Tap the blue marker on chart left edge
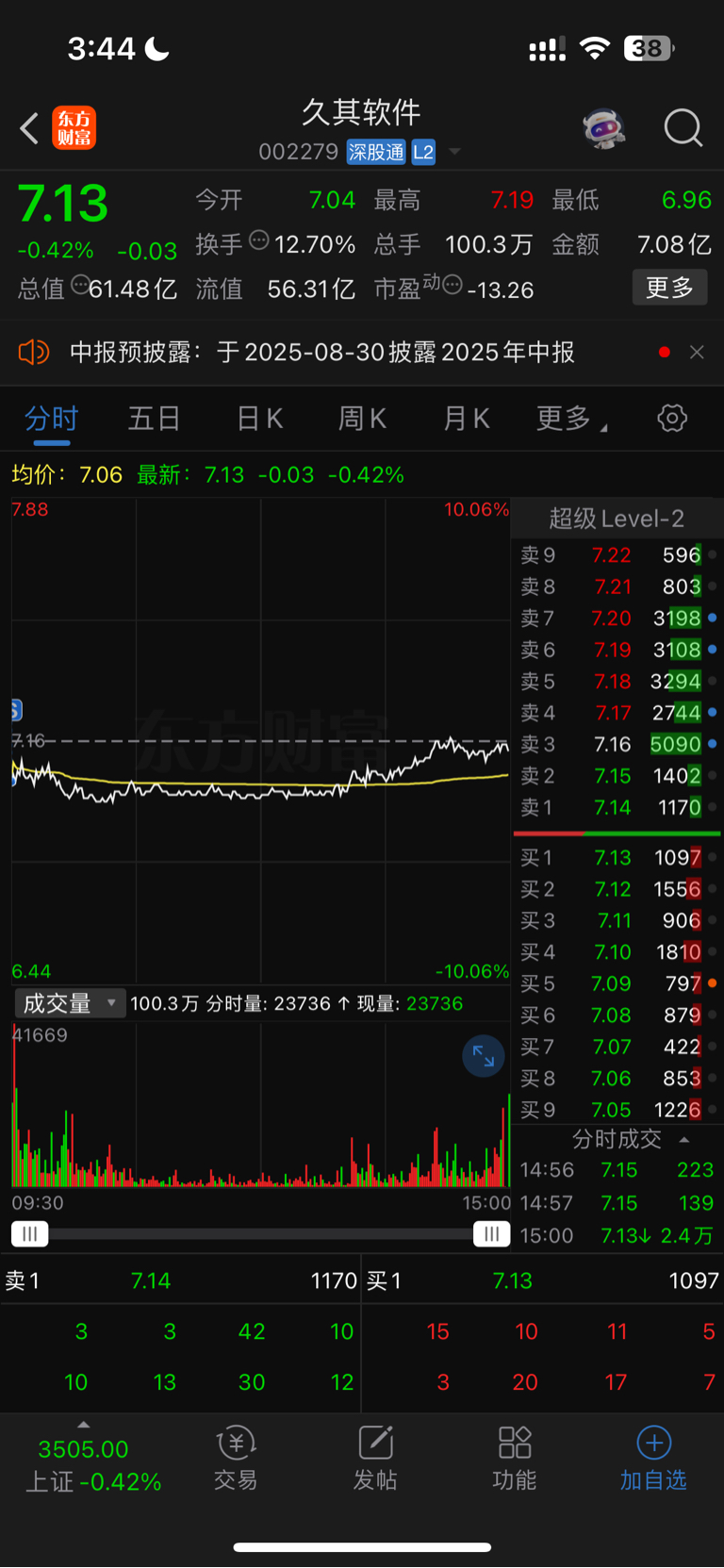The image size is (724, 1568). click(x=16, y=710)
